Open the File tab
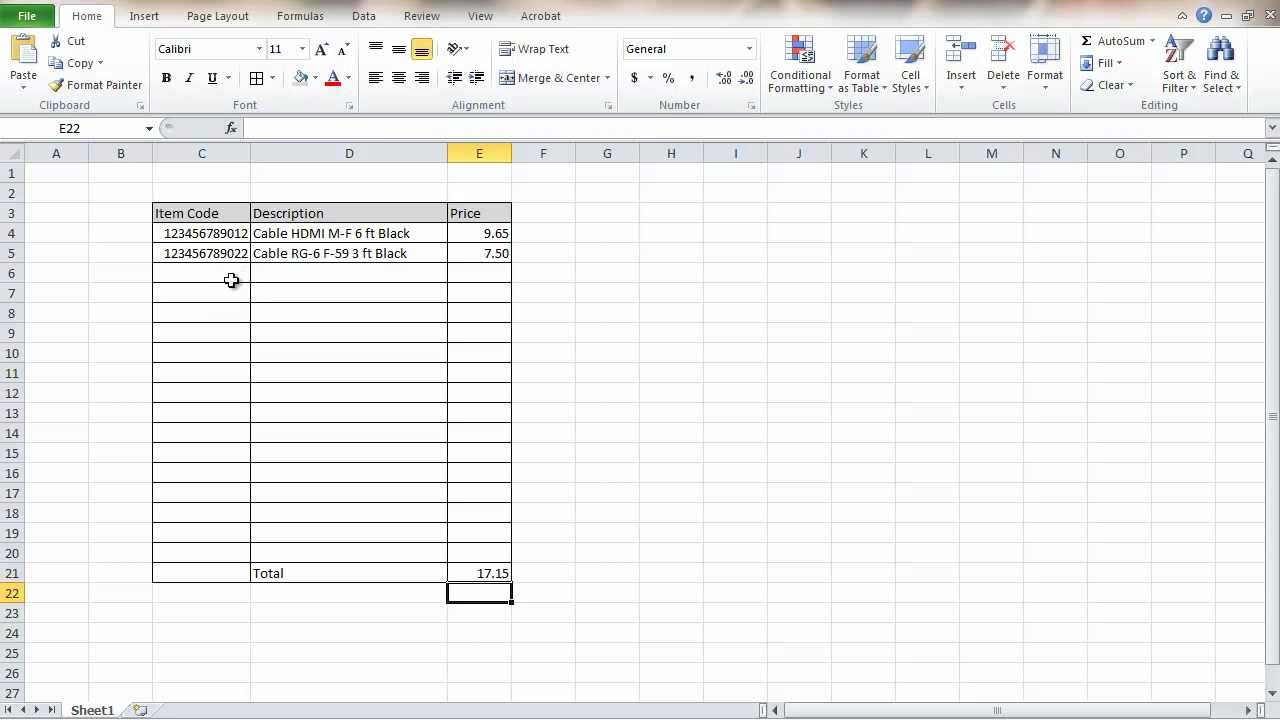This screenshot has height=720, width=1280. coord(27,16)
